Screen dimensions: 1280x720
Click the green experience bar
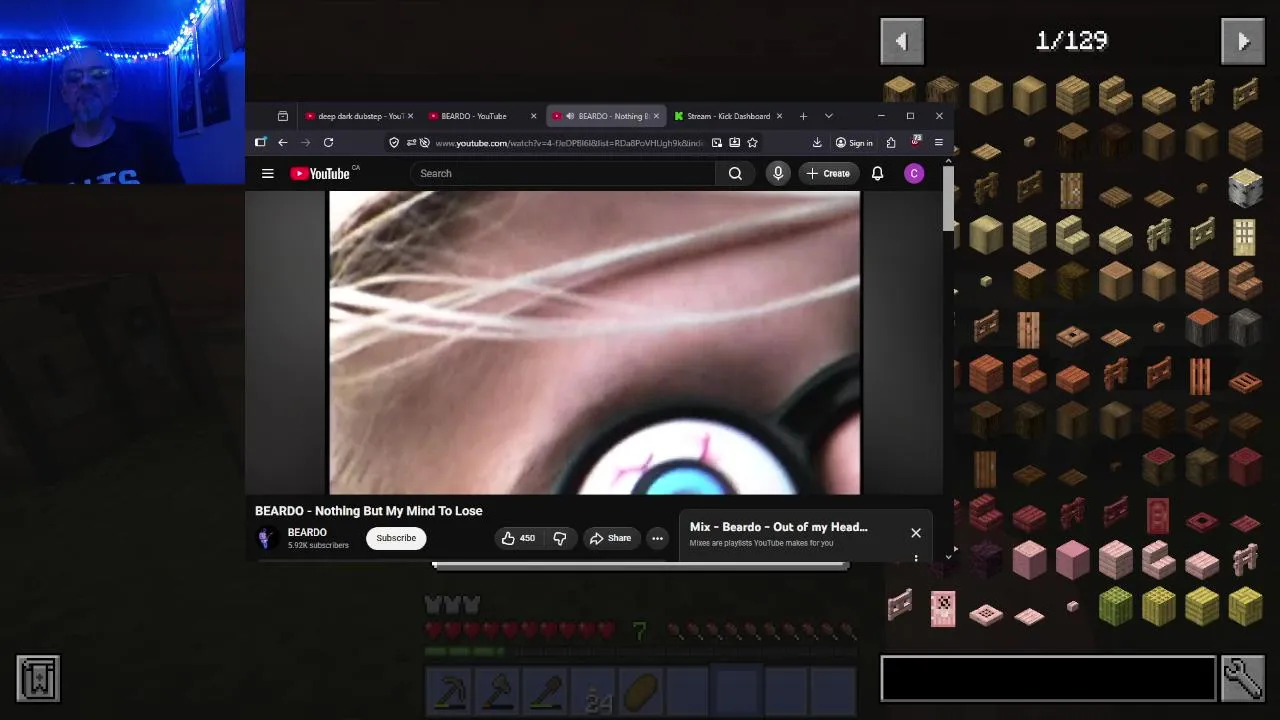click(x=640, y=650)
